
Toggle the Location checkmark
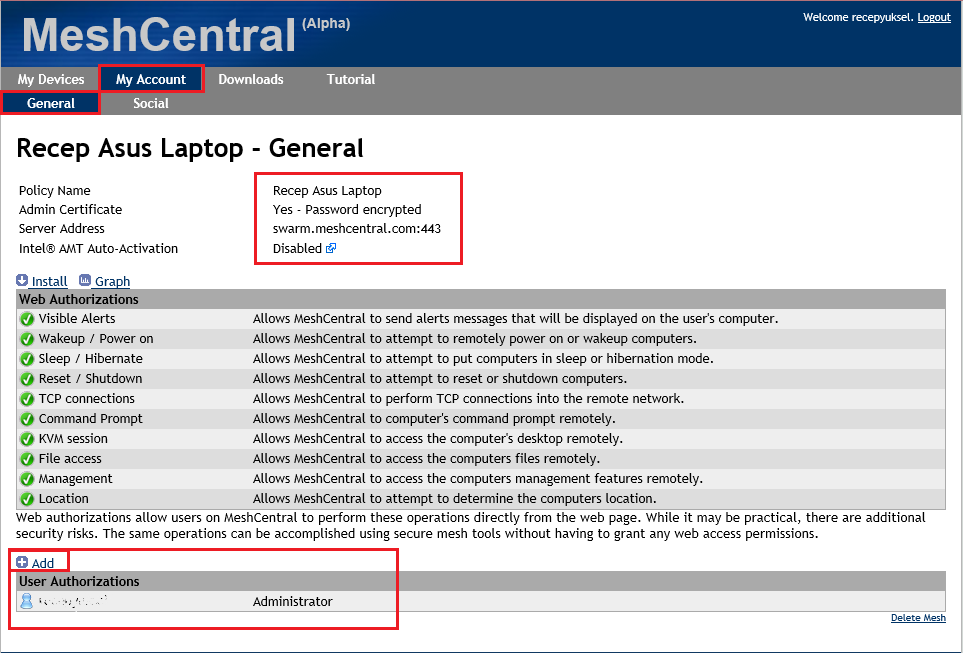[27, 499]
